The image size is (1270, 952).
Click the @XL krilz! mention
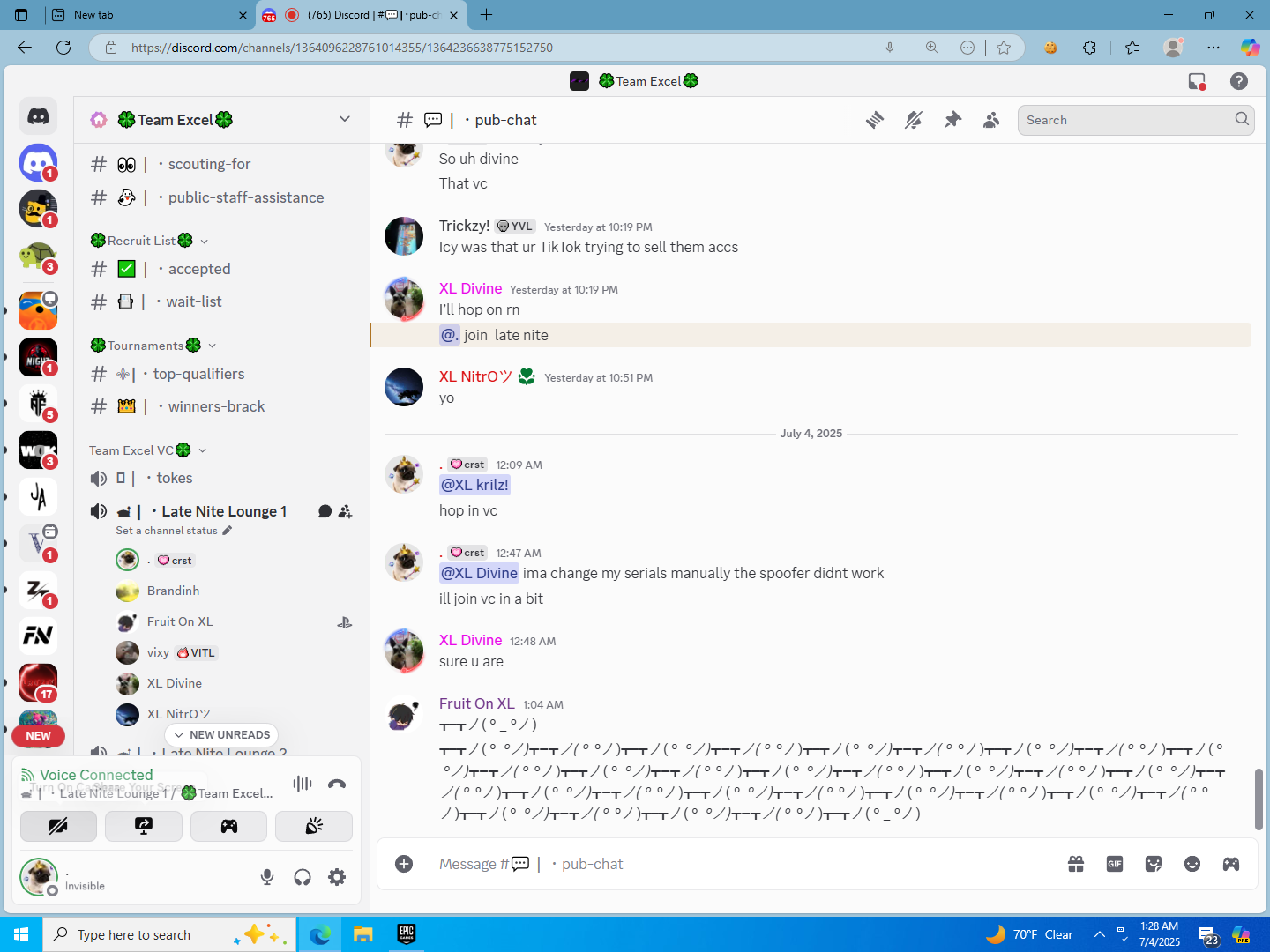(x=474, y=485)
